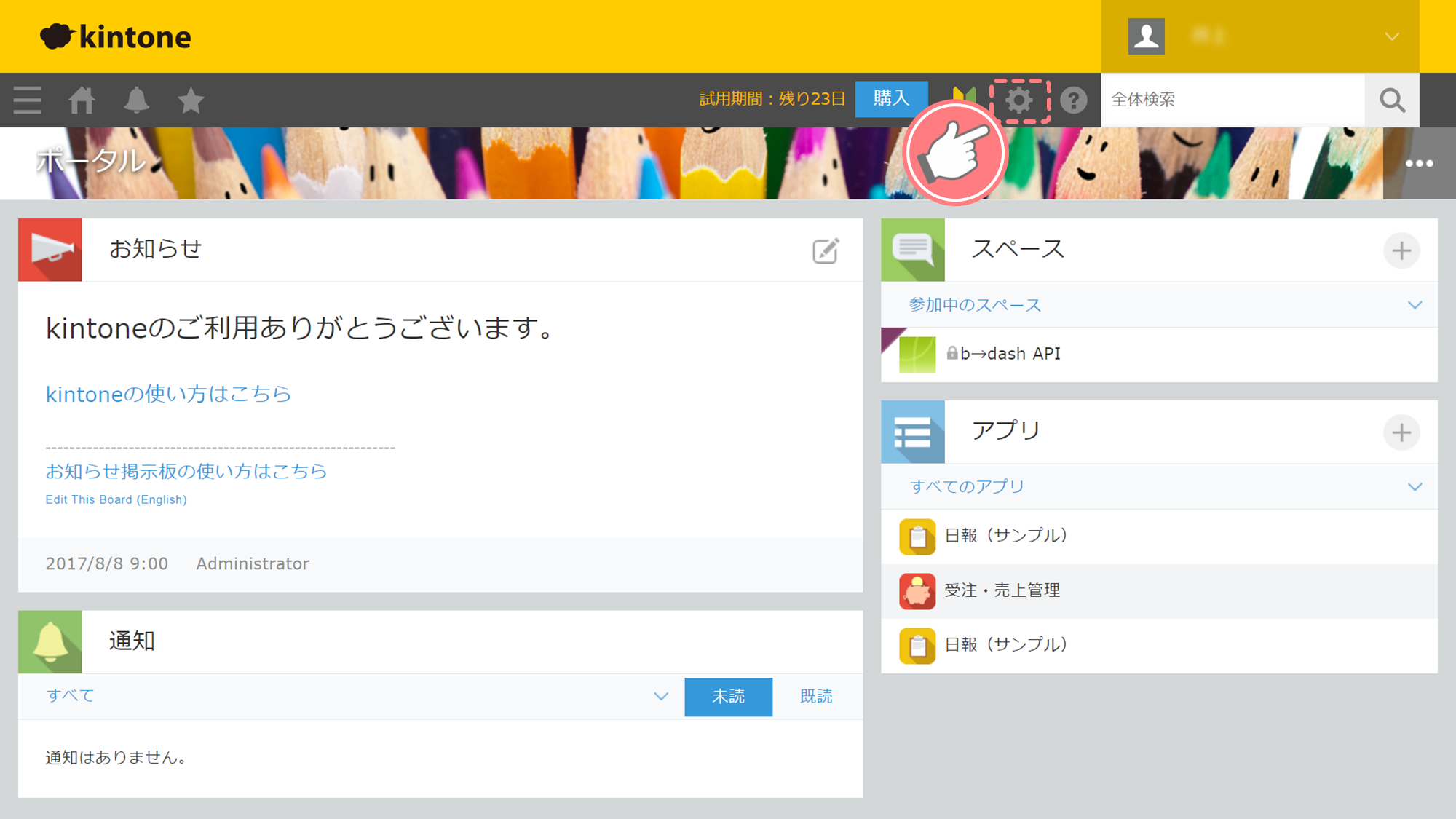Open kintoneの使い方はこちら link
Viewport: 1456px width, 819px height.
pyautogui.click(x=168, y=394)
